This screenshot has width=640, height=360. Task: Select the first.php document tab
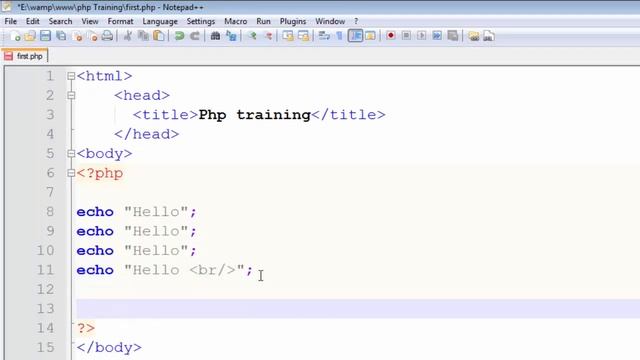click(x=25, y=56)
